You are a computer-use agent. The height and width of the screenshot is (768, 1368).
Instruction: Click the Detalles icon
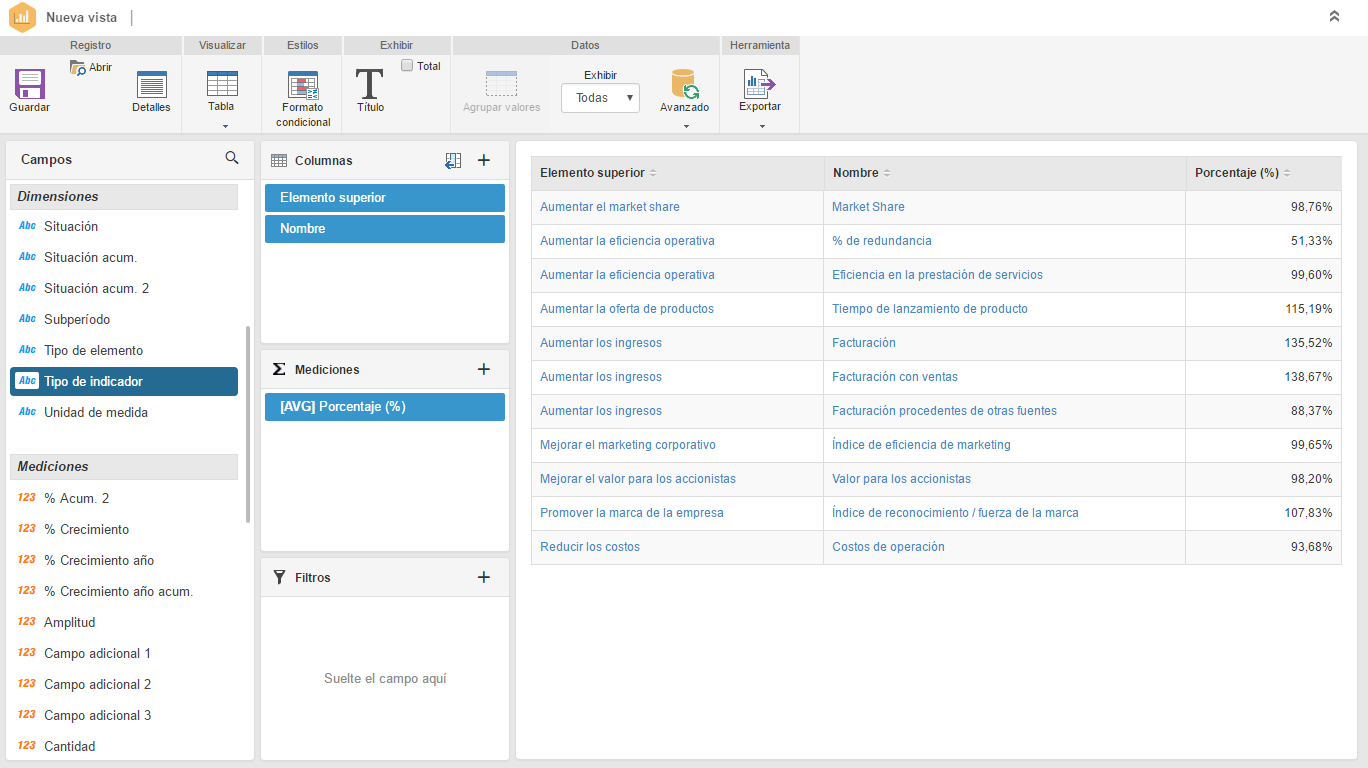151,85
